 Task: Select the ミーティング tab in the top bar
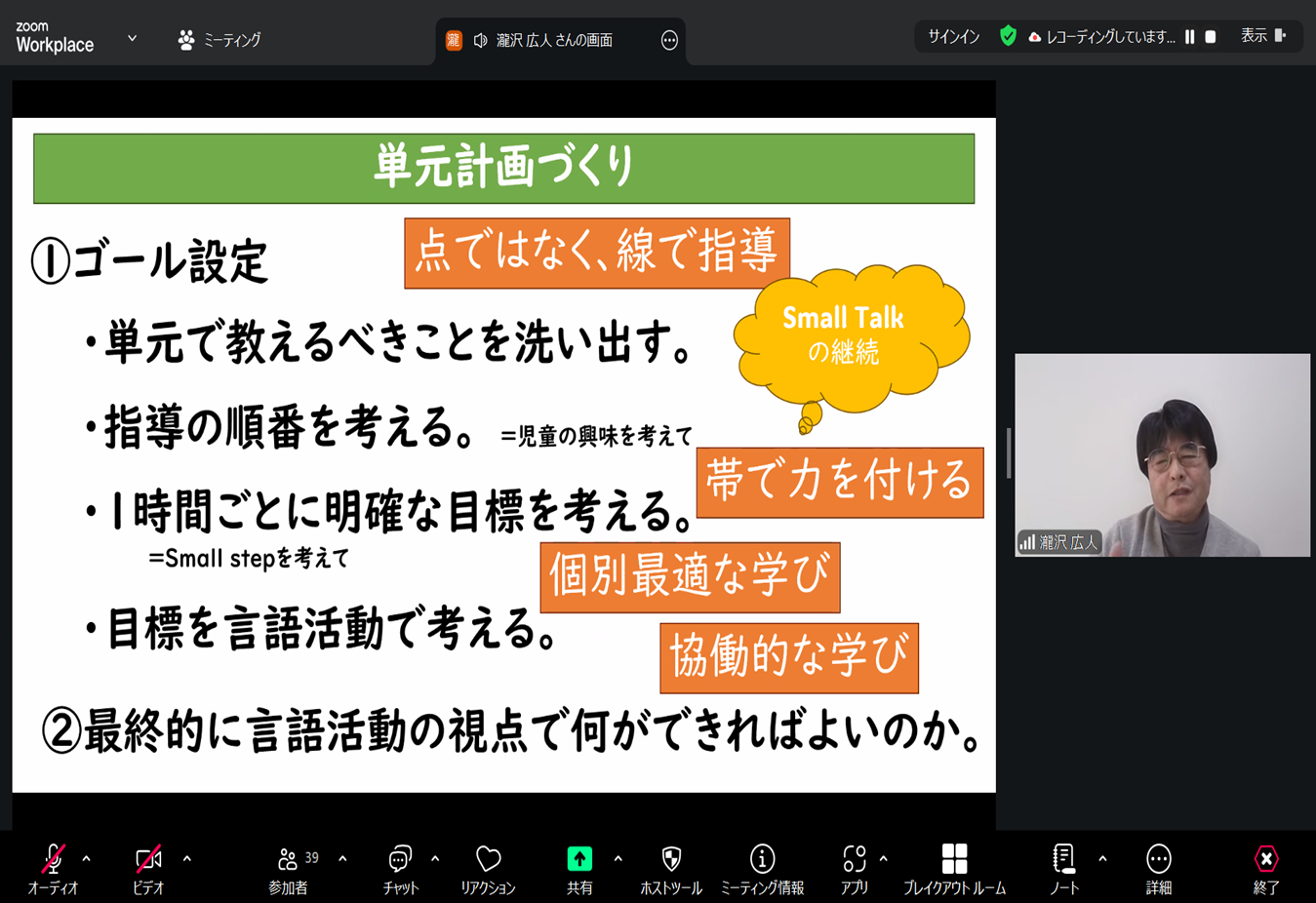219,40
